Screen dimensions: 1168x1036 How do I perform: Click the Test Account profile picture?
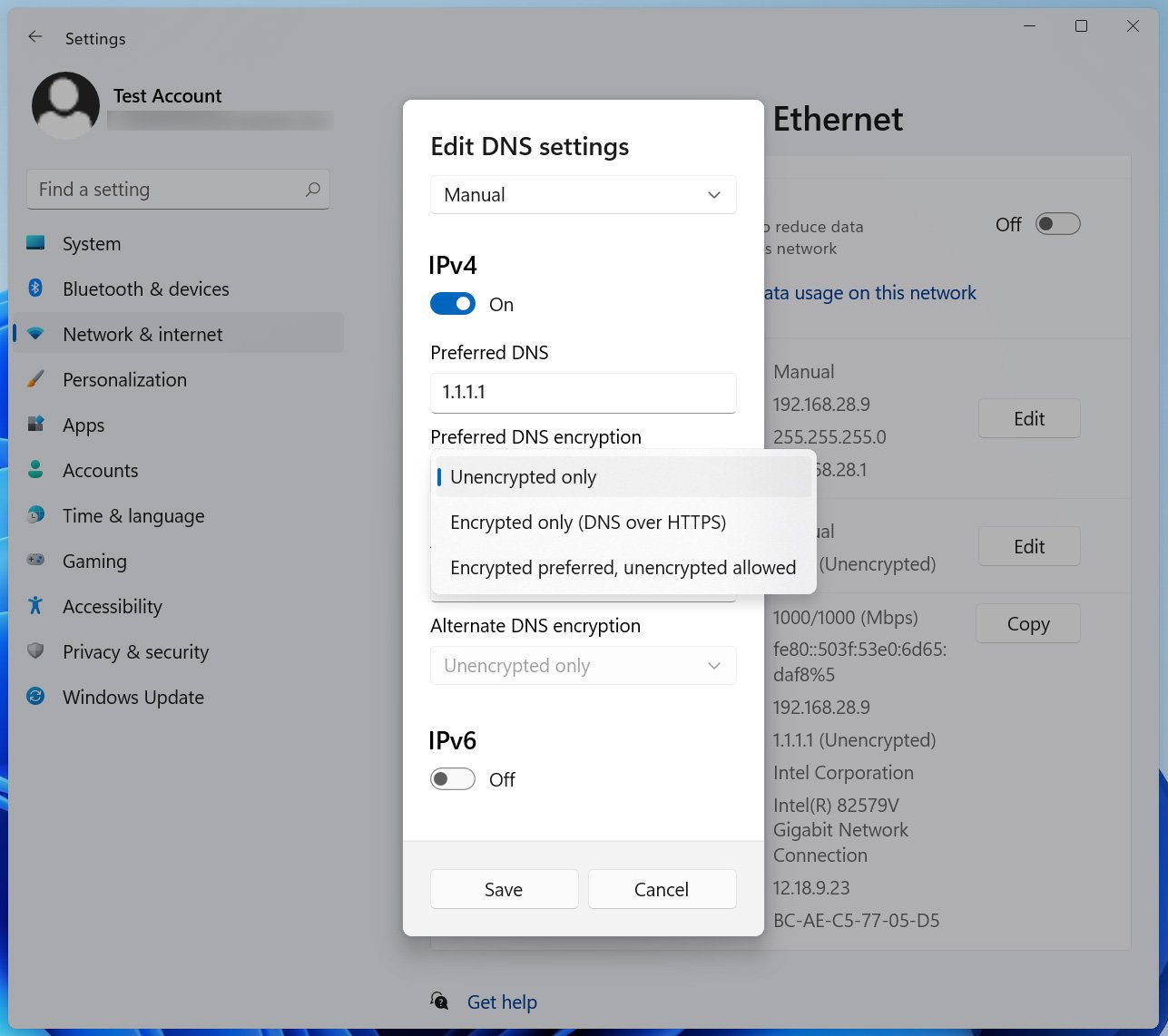tap(64, 105)
